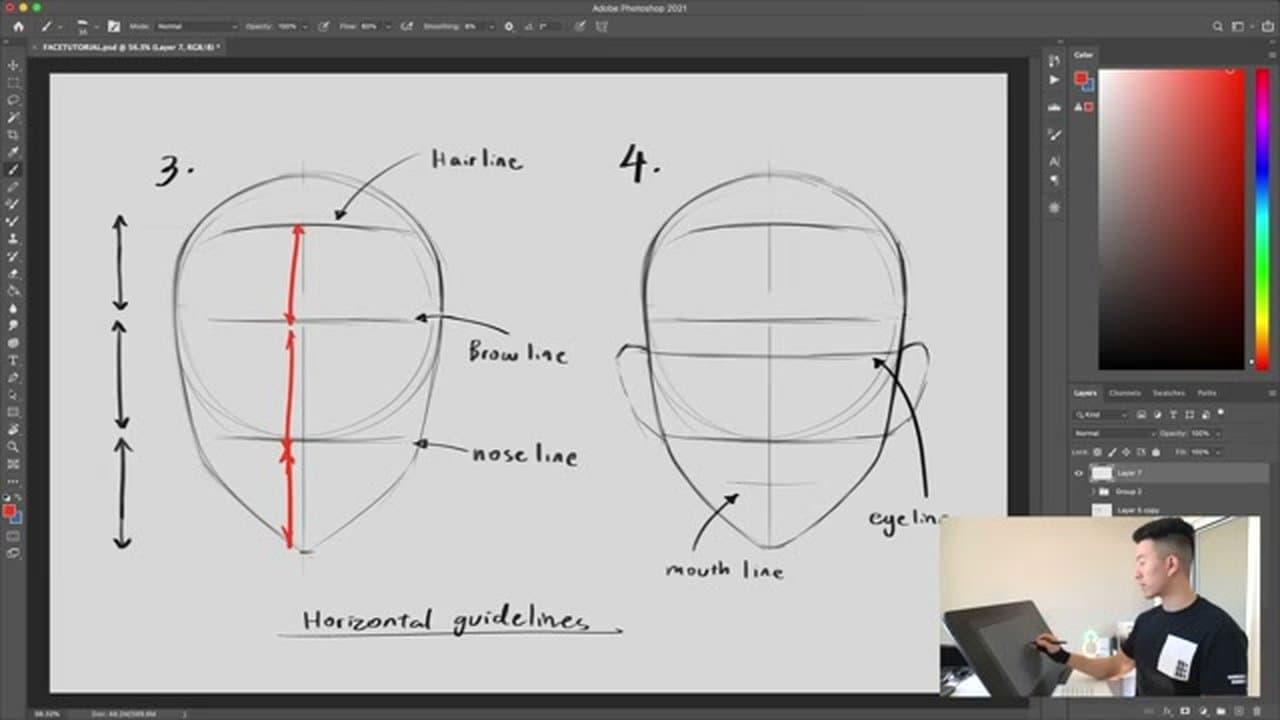Filter layers by pixel layers icon
Screen dimensions: 1280x720
[x=1141, y=415]
